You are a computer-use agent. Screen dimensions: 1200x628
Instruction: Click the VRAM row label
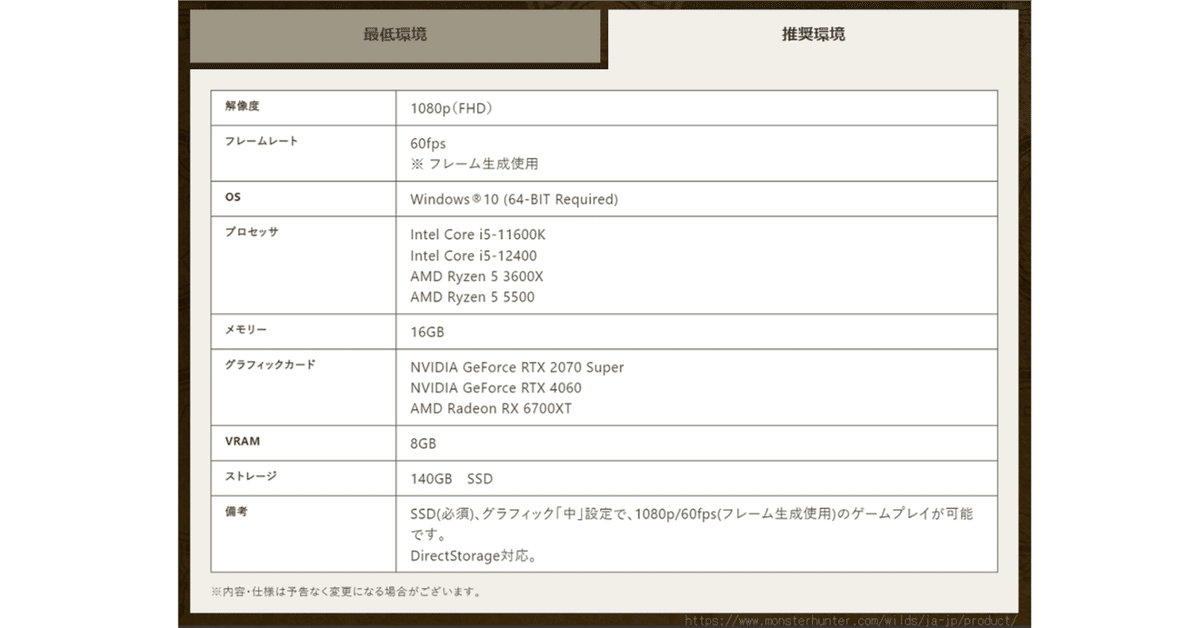243,441
